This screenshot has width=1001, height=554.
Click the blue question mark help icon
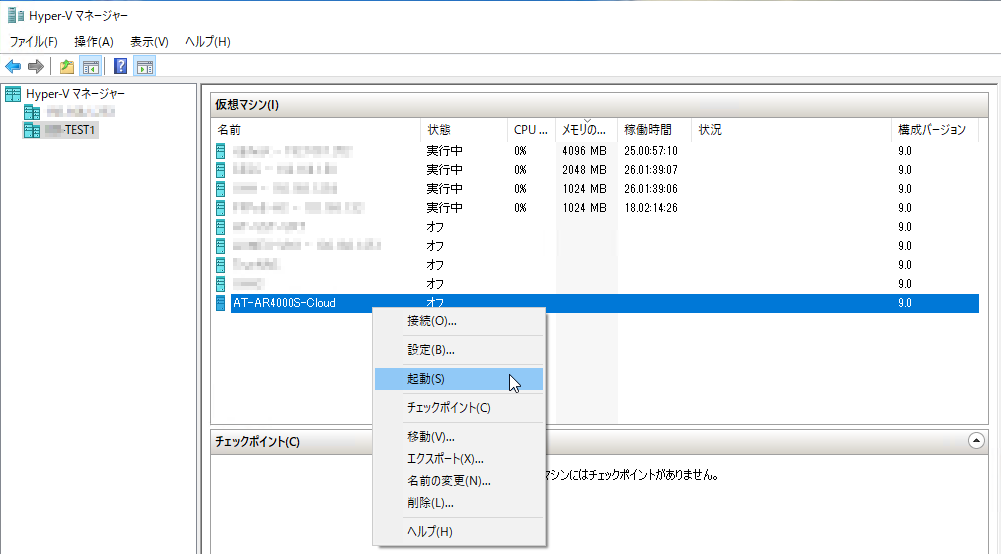pyautogui.click(x=120, y=67)
